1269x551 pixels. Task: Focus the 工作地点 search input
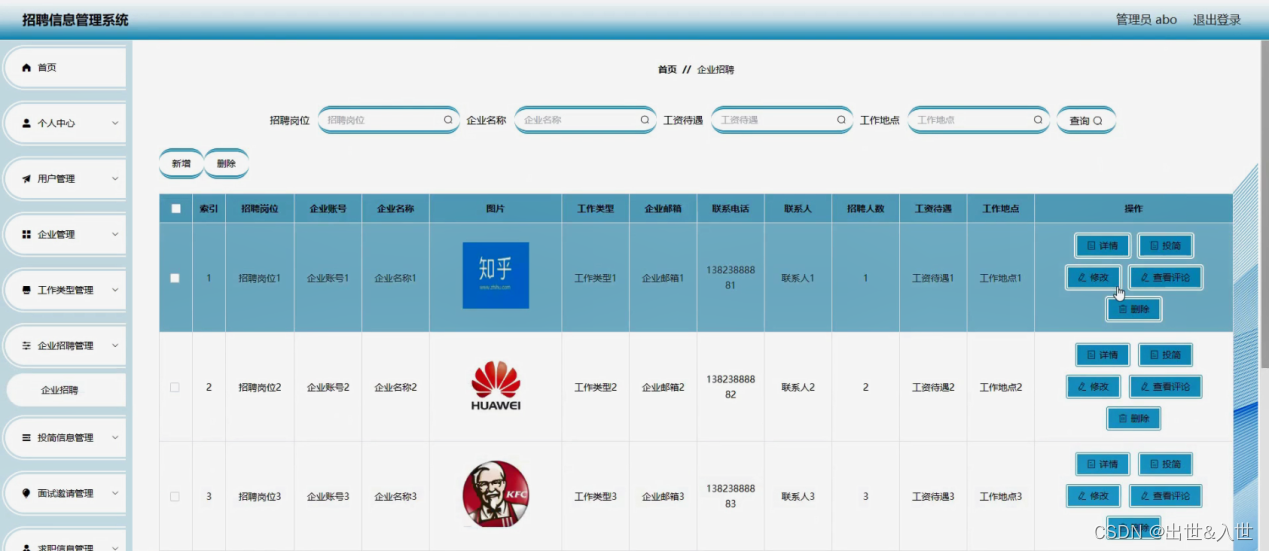coord(979,120)
